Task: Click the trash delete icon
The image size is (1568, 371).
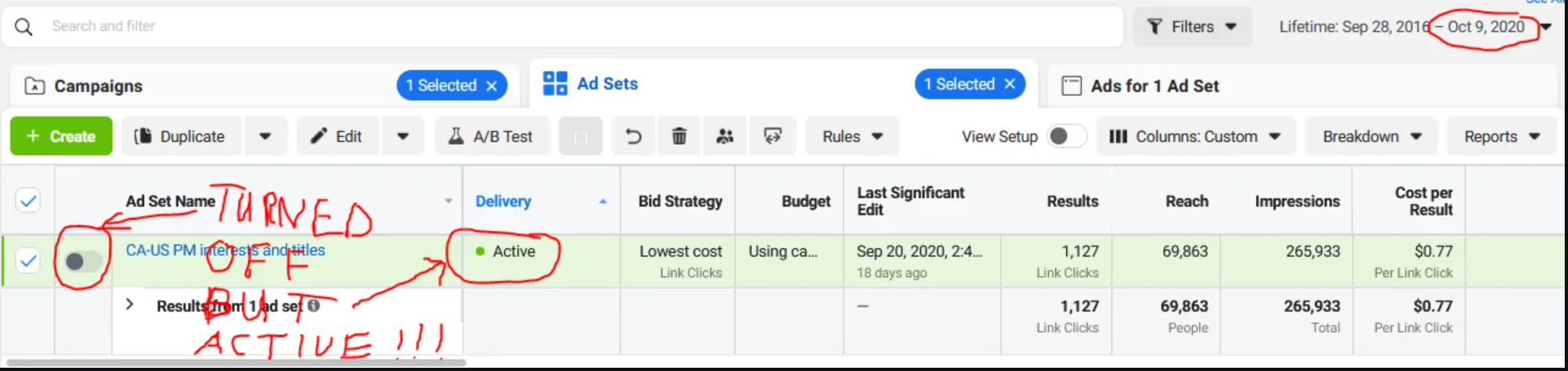Action: click(x=680, y=137)
